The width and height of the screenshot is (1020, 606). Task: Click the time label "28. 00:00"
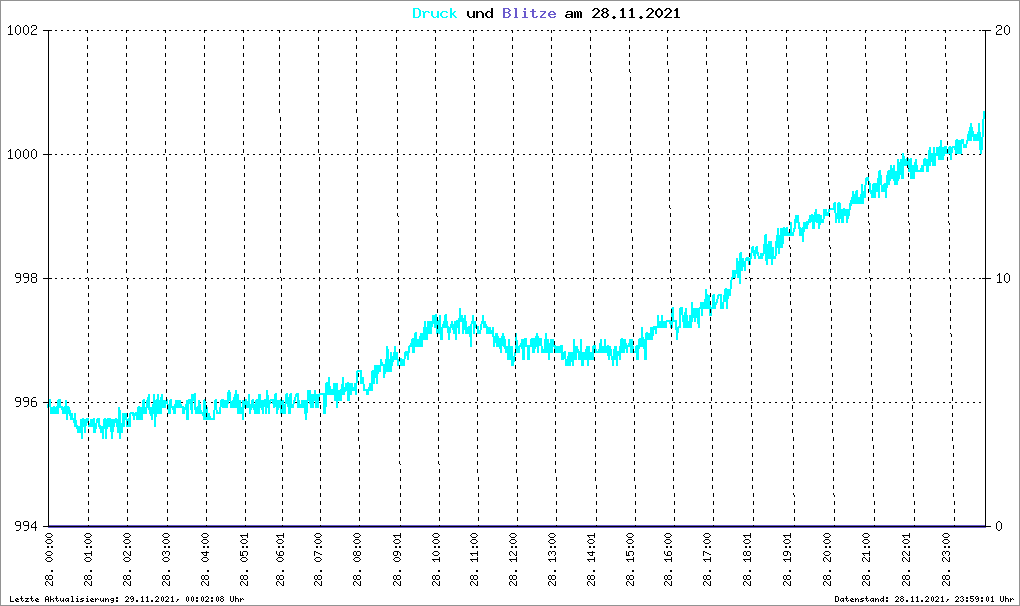(49, 559)
